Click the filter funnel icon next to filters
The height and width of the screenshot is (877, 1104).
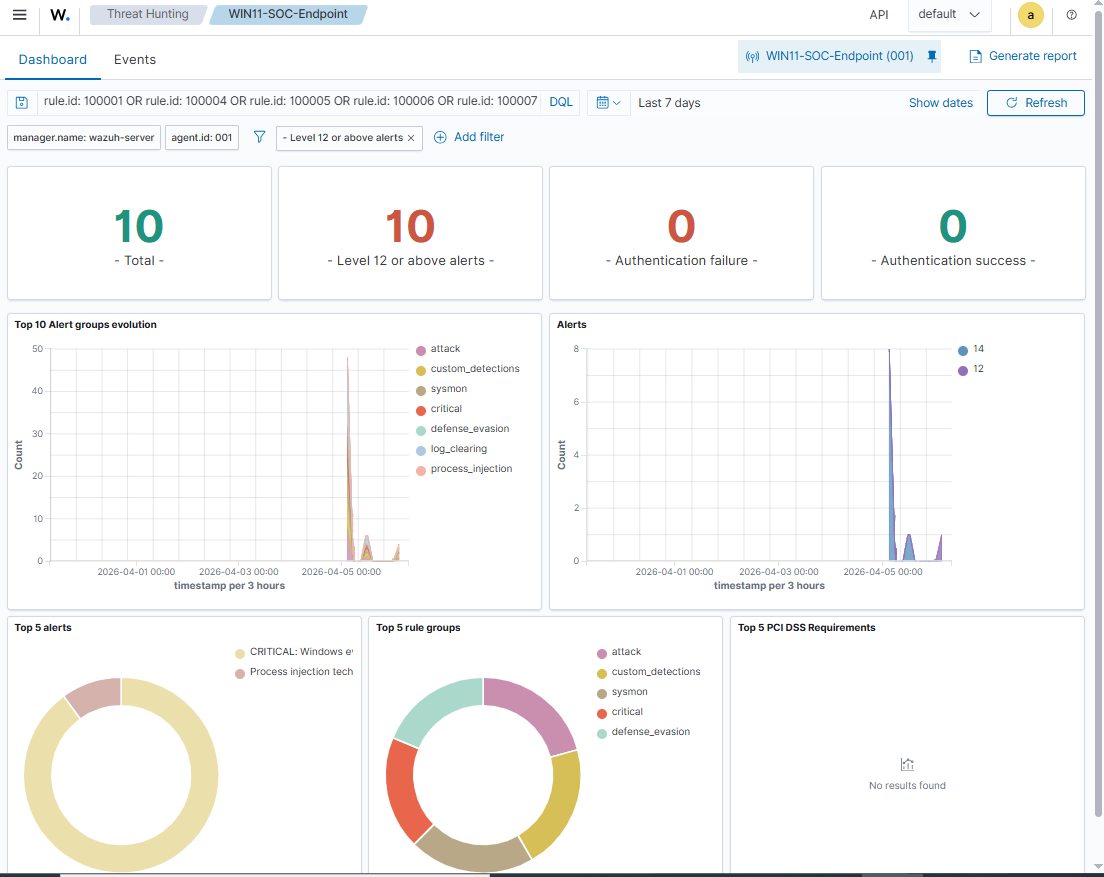(259, 137)
